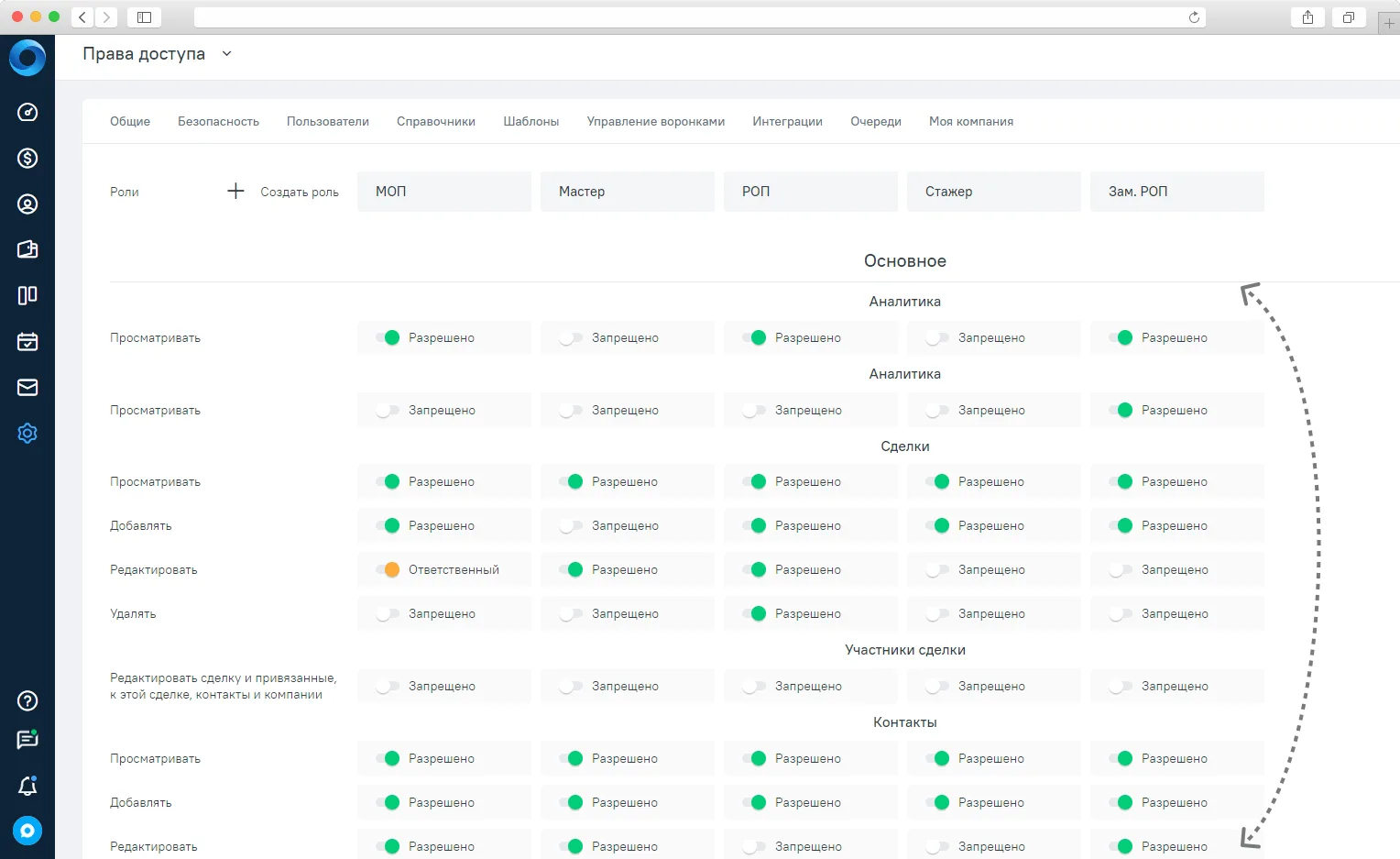Open the Управление воронками tab
The height and width of the screenshot is (859, 1400).
pyautogui.click(x=656, y=121)
